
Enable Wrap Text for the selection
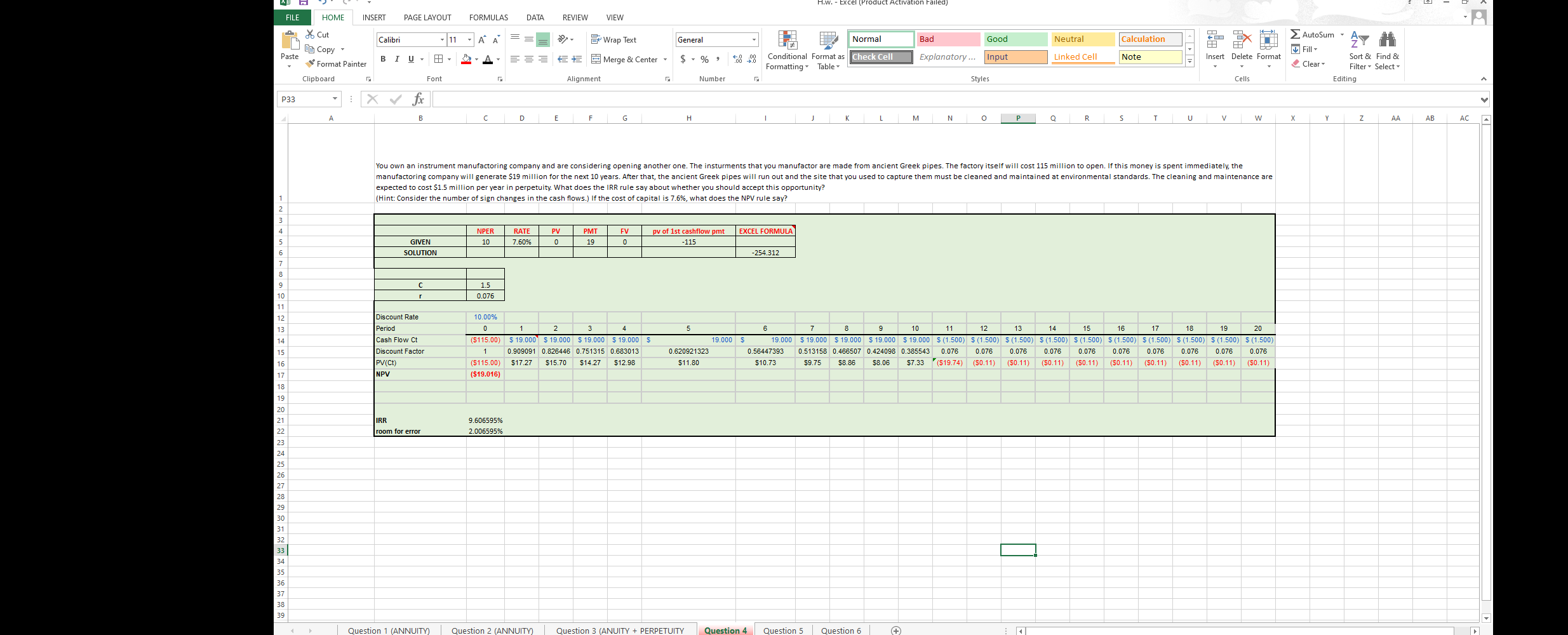point(613,39)
